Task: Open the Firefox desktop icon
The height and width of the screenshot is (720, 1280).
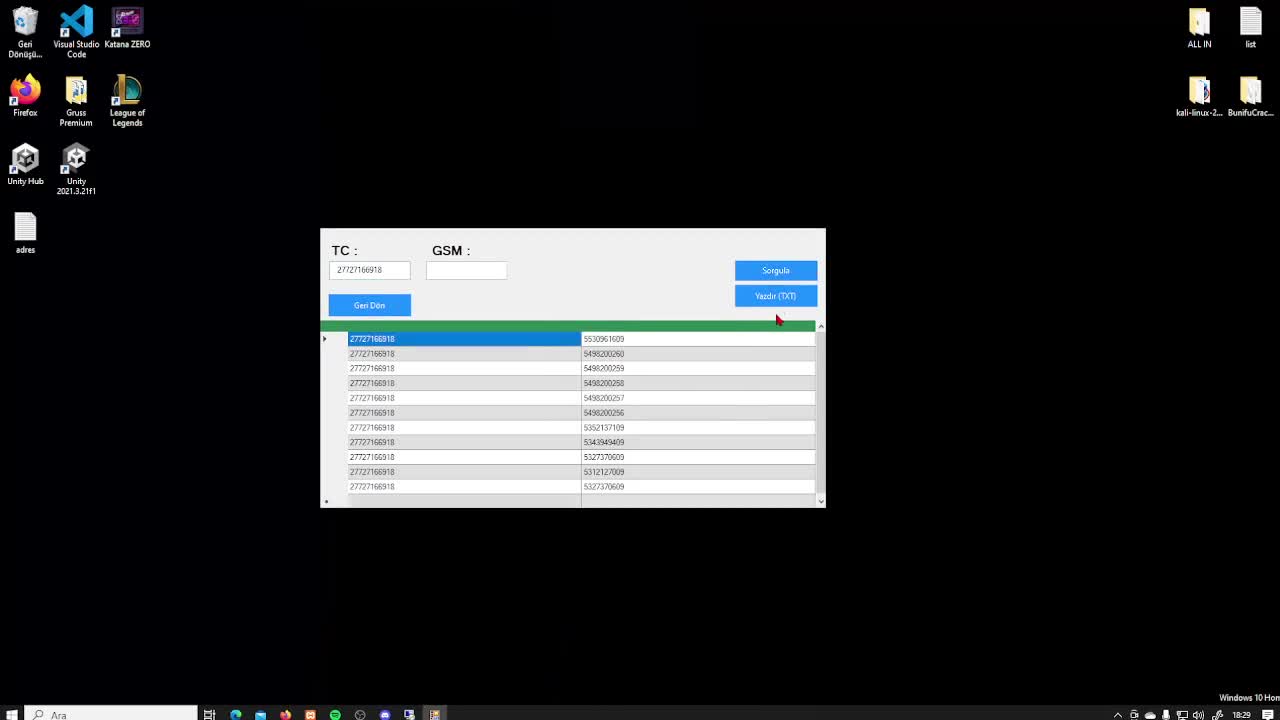Action: click(x=25, y=96)
